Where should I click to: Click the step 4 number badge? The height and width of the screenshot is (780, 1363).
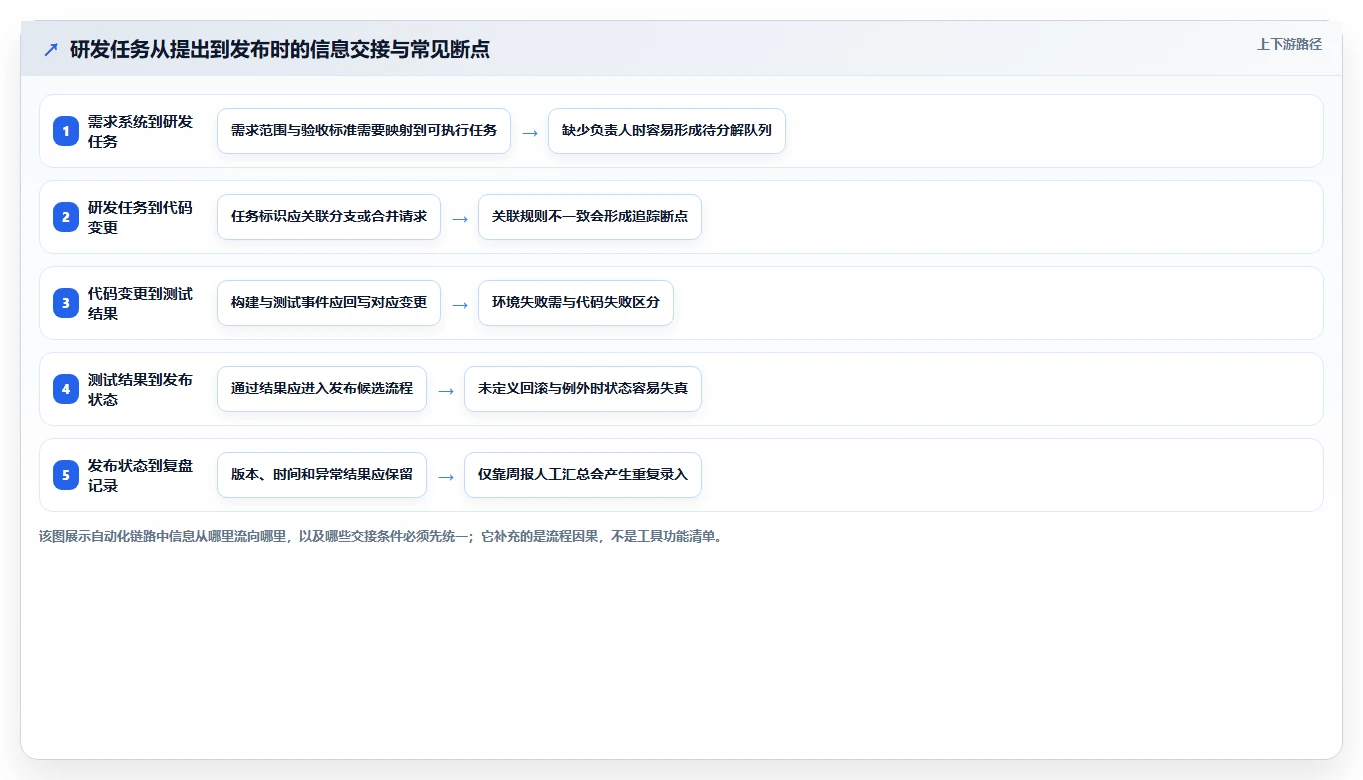point(66,389)
